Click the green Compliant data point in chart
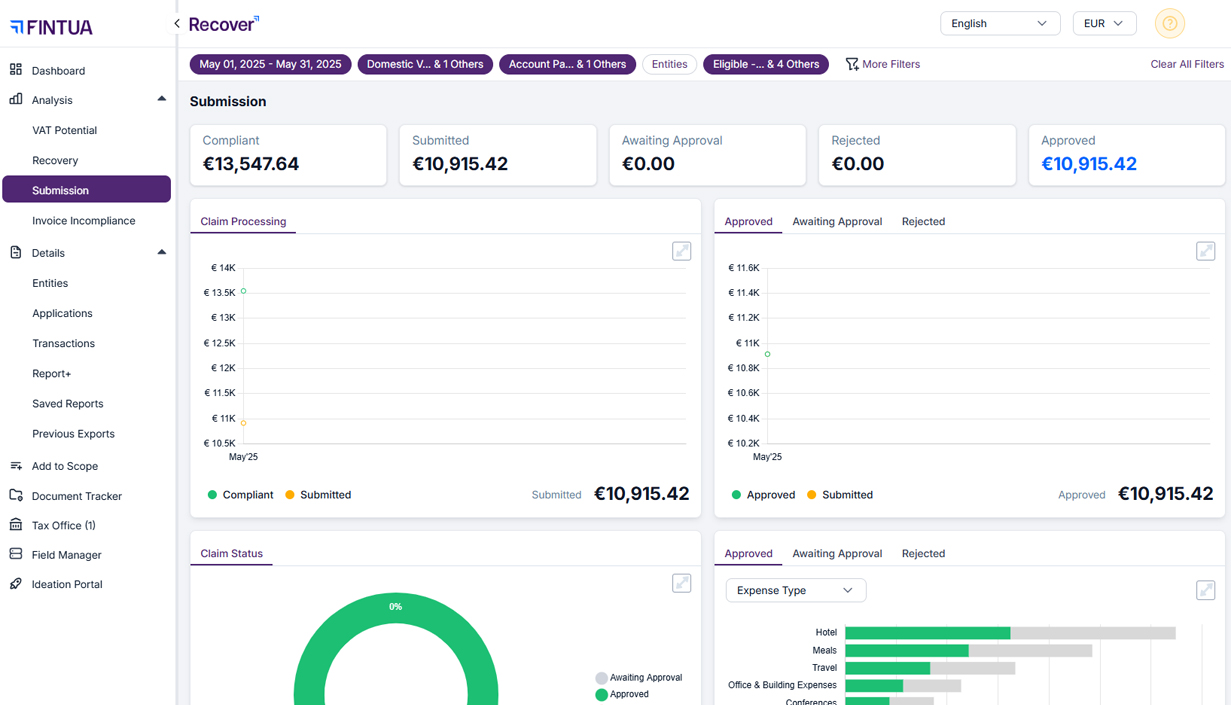 pyautogui.click(x=243, y=291)
